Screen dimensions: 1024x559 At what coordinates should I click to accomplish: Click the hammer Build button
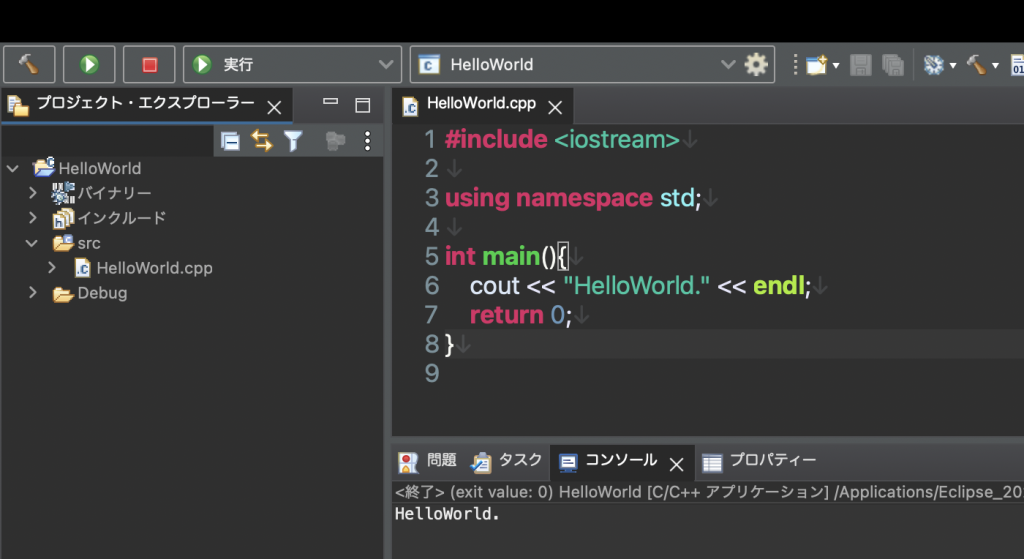tap(29, 65)
